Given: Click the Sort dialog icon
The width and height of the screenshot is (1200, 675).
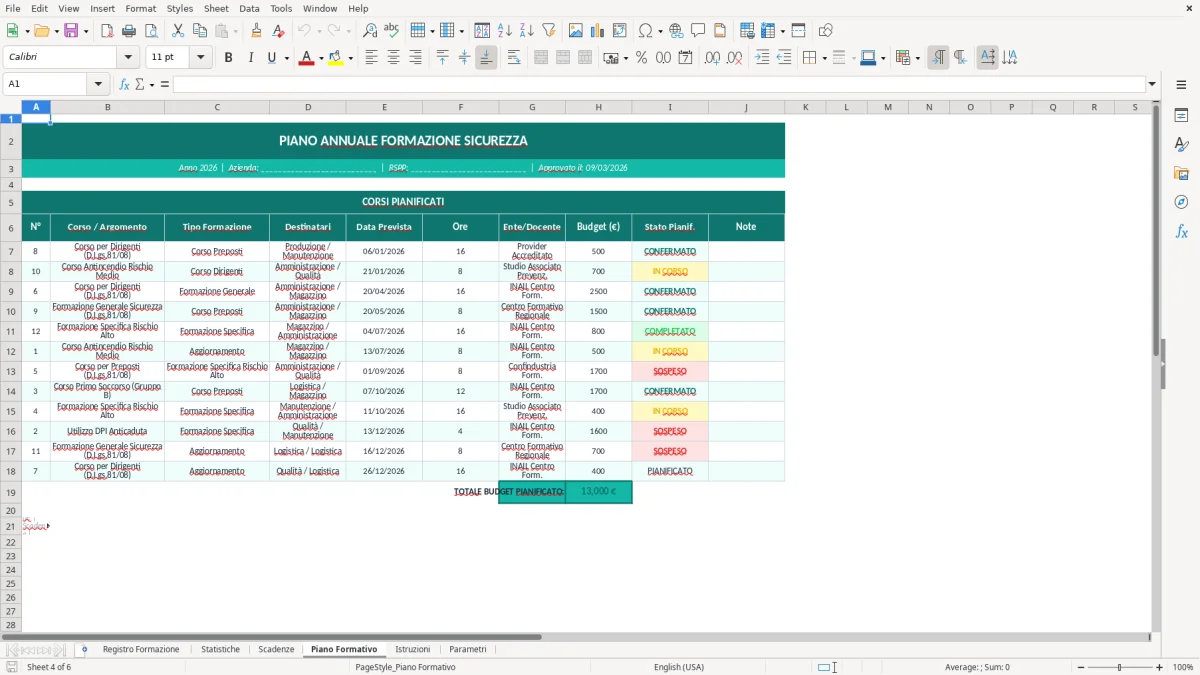Looking at the screenshot, I should pos(482,31).
